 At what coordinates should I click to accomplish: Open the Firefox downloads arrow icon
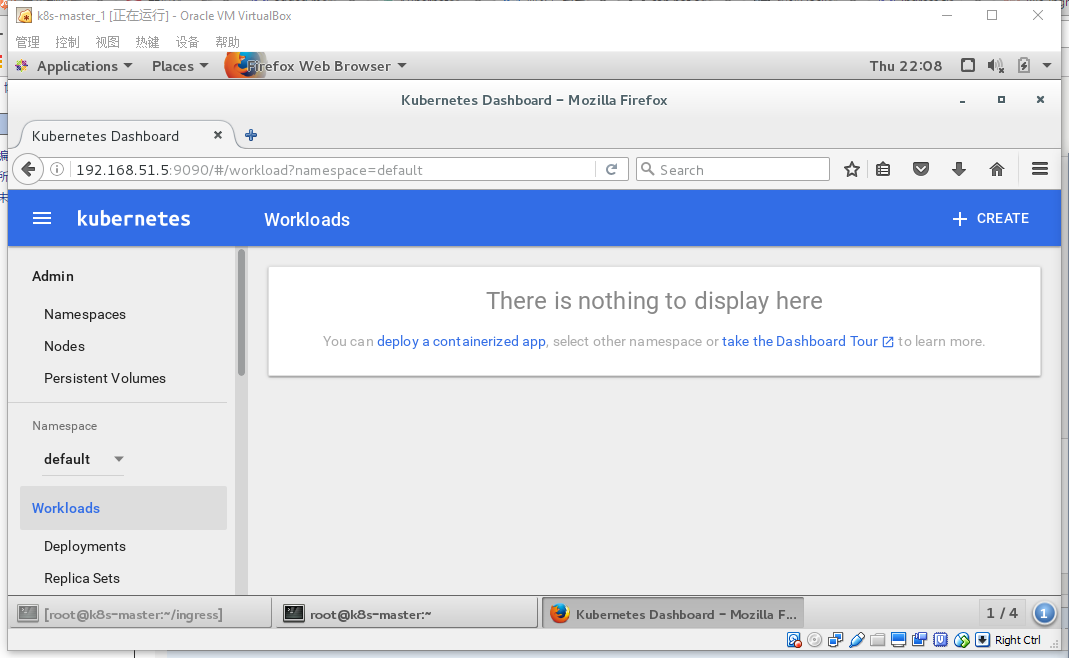pyautogui.click(x=959, y=170)
